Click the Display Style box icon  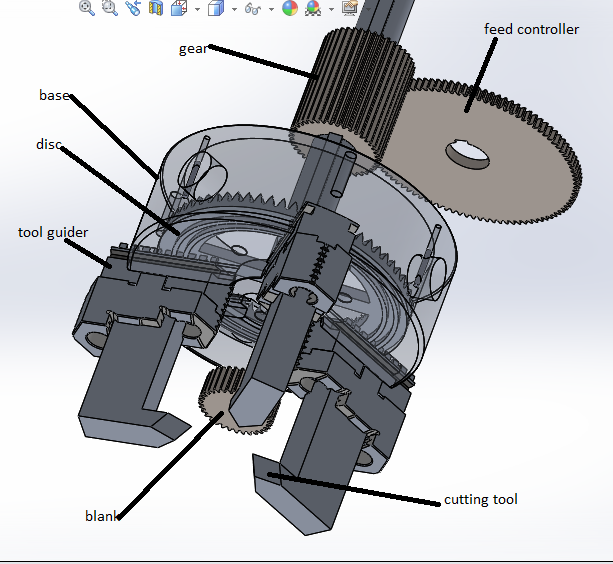[215, 8]
